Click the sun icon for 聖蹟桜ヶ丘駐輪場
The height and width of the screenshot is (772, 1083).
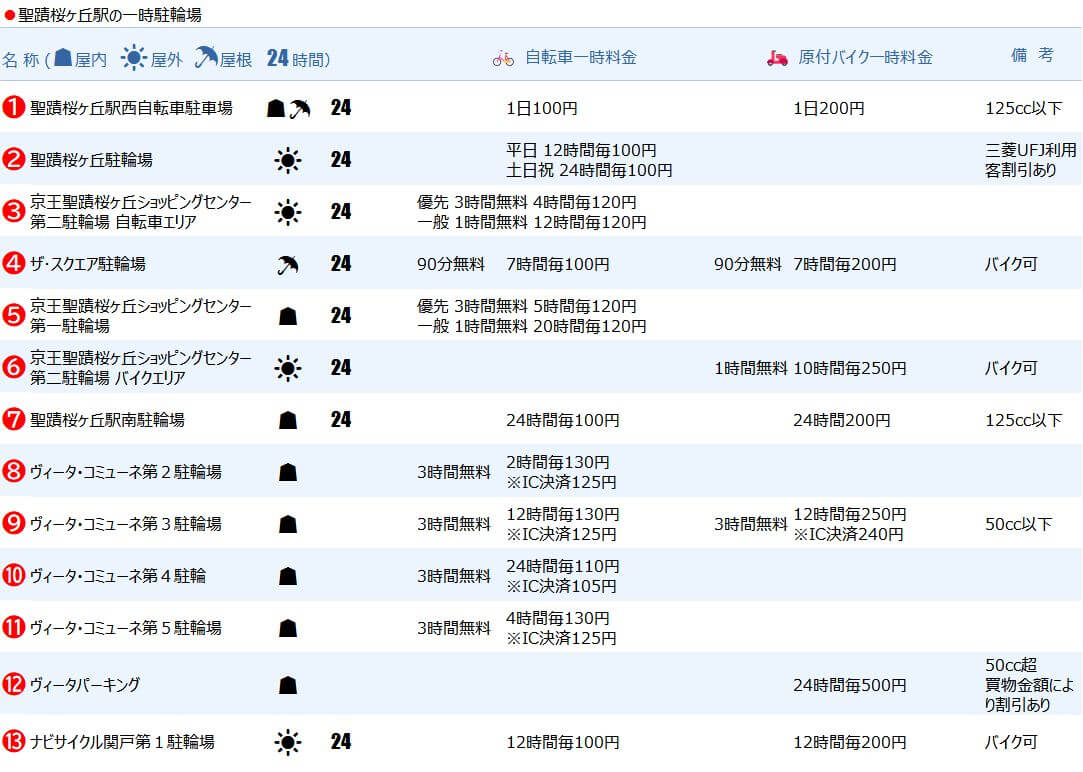288,160
